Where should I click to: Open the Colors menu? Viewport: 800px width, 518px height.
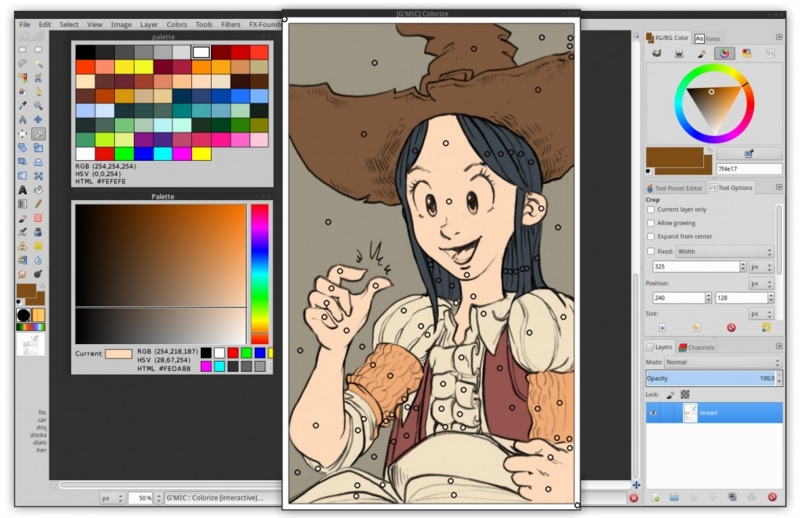[x=177, y=24]
